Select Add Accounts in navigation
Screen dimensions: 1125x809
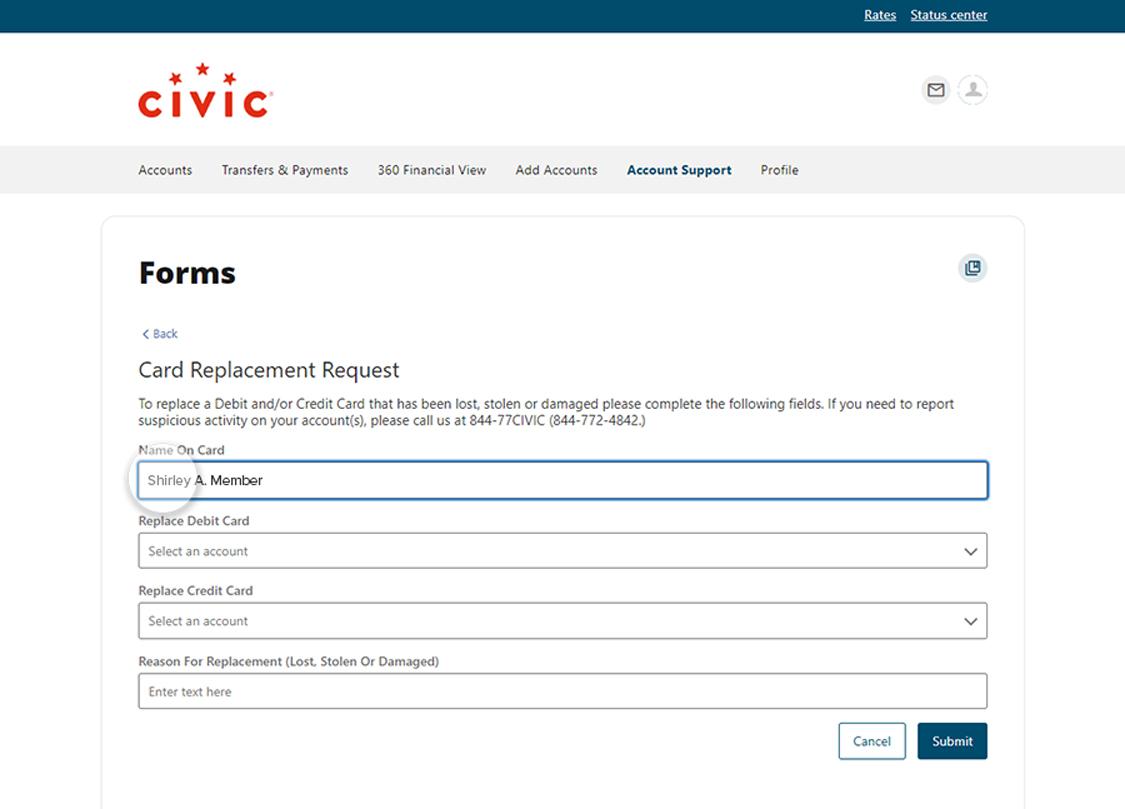(x=556, y=170)
